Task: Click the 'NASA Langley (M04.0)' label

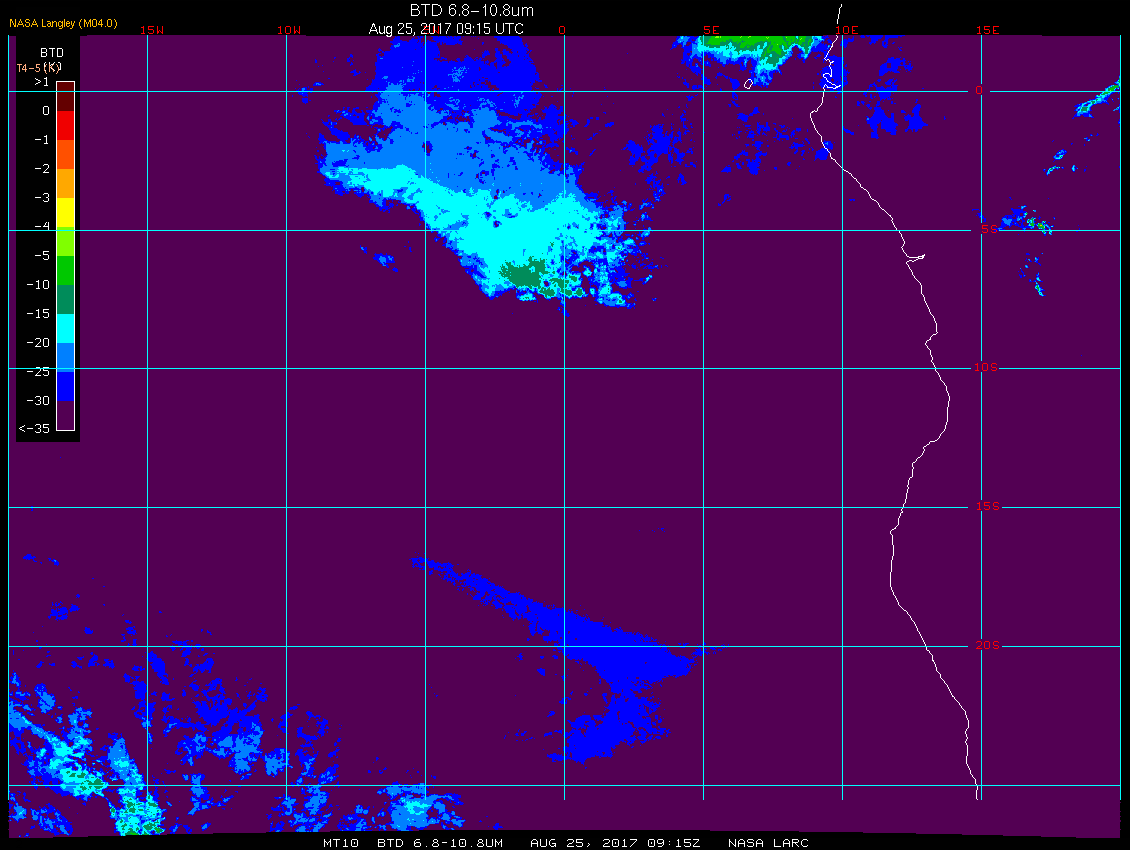Action: pyautogui.click(x=63, y=23)
